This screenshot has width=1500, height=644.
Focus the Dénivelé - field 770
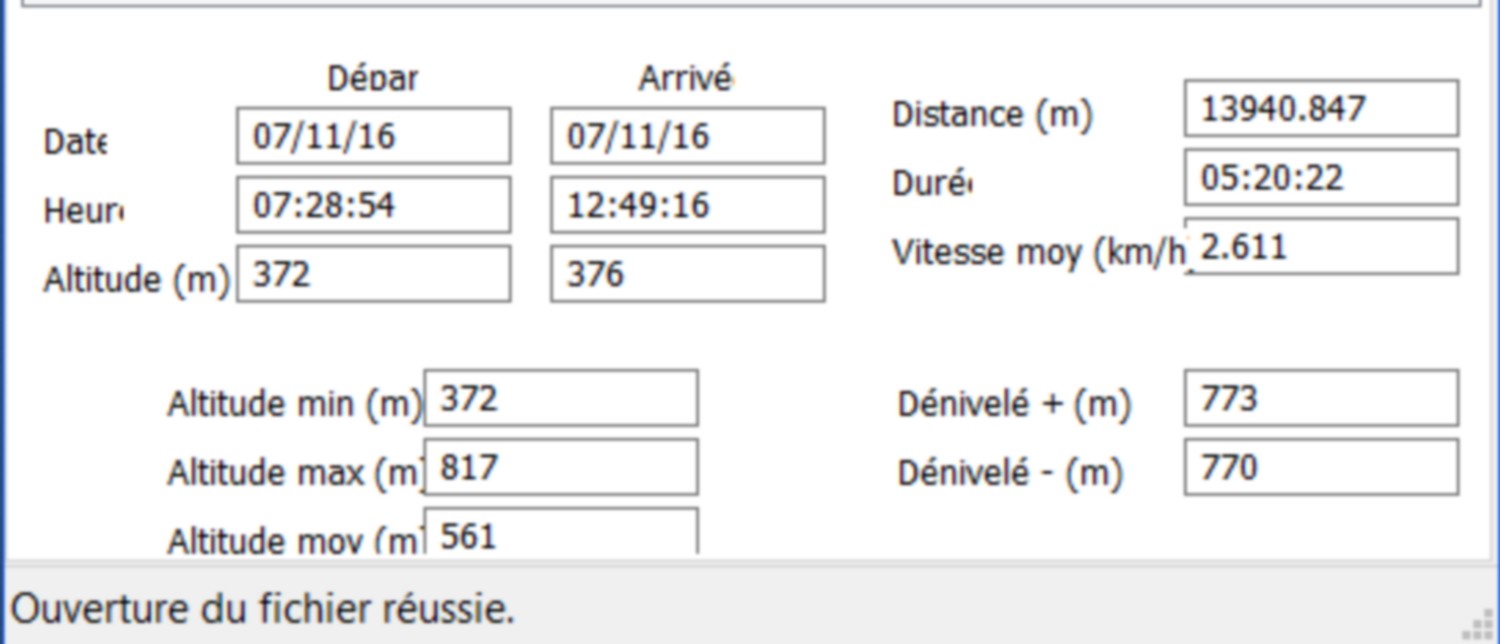coord(1322,467)
